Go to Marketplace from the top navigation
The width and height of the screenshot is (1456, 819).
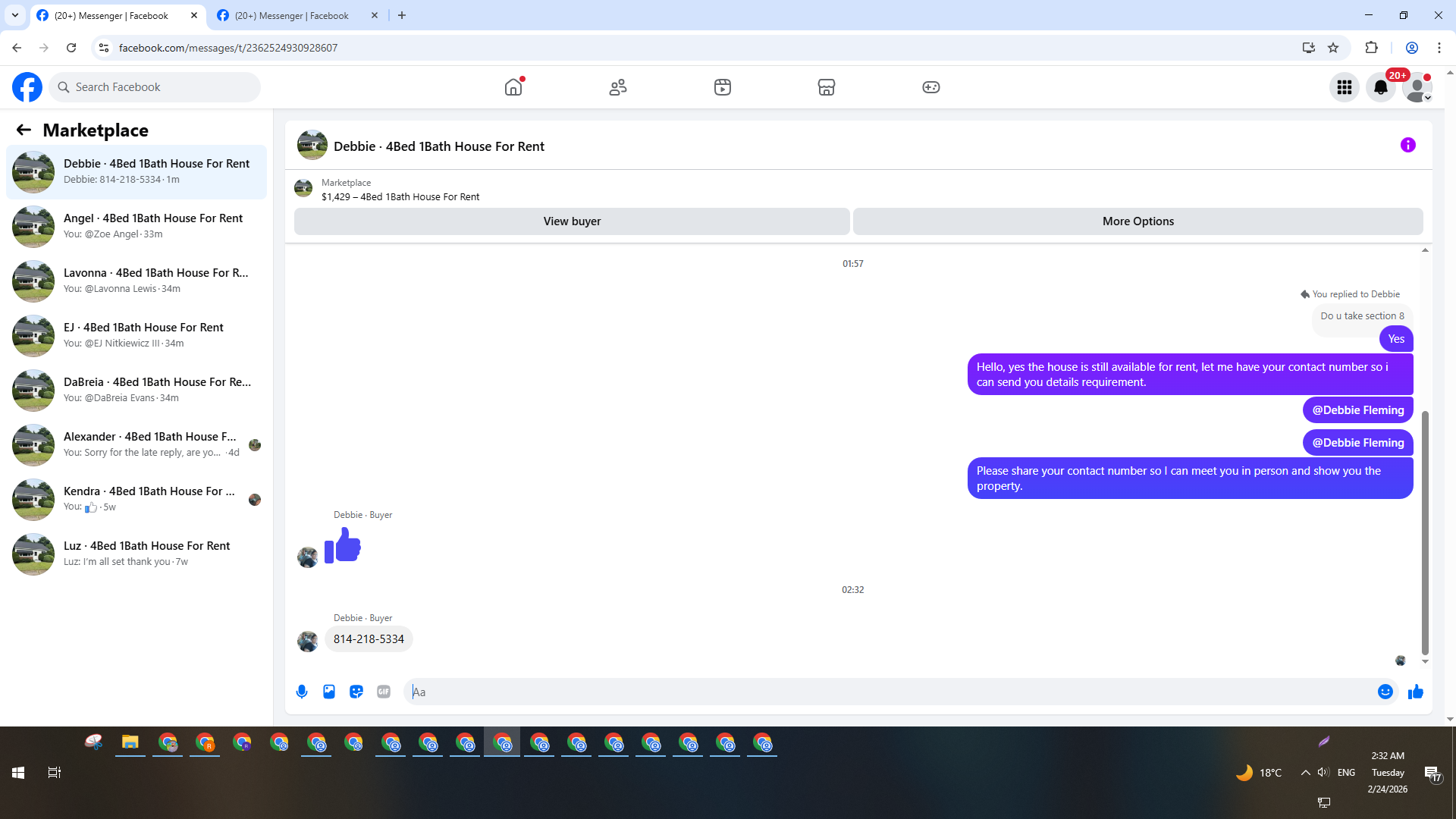point(826,87)
